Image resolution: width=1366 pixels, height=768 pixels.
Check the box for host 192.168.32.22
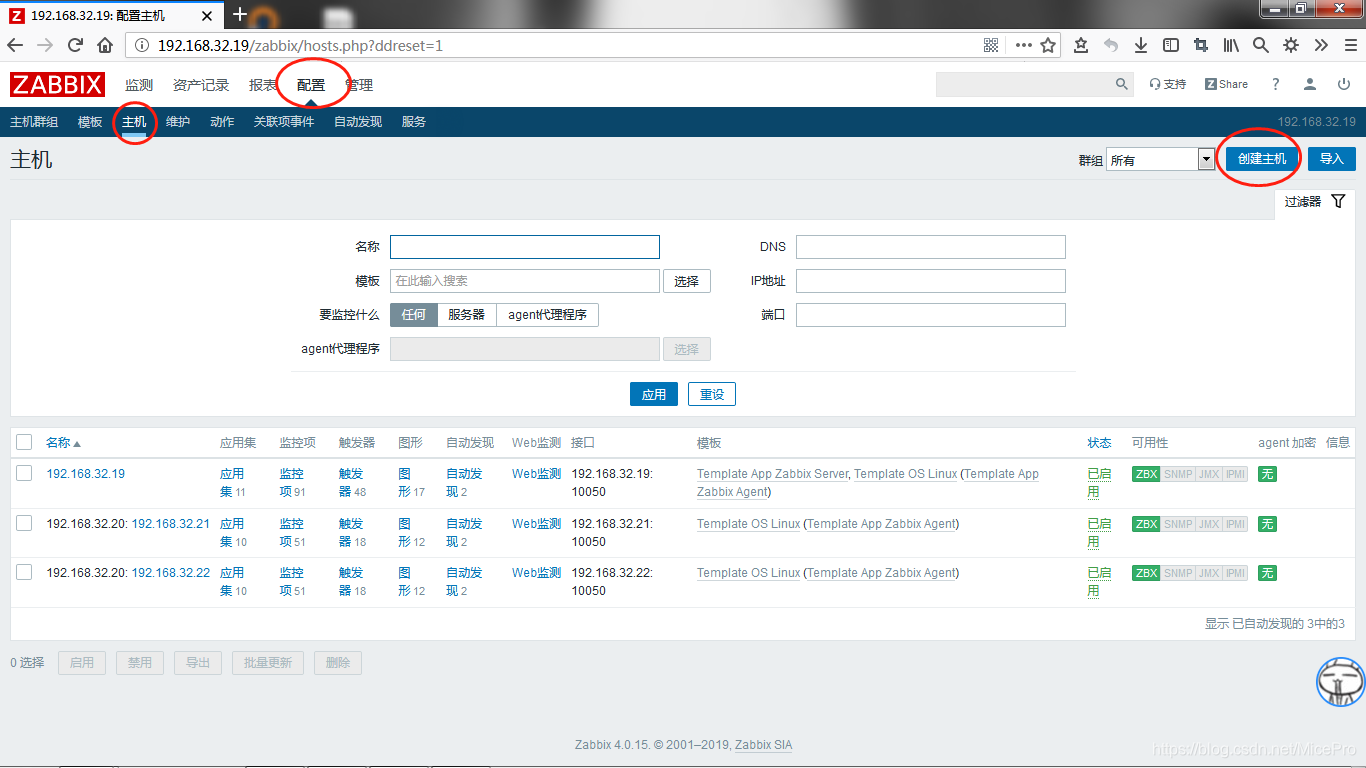24,572
